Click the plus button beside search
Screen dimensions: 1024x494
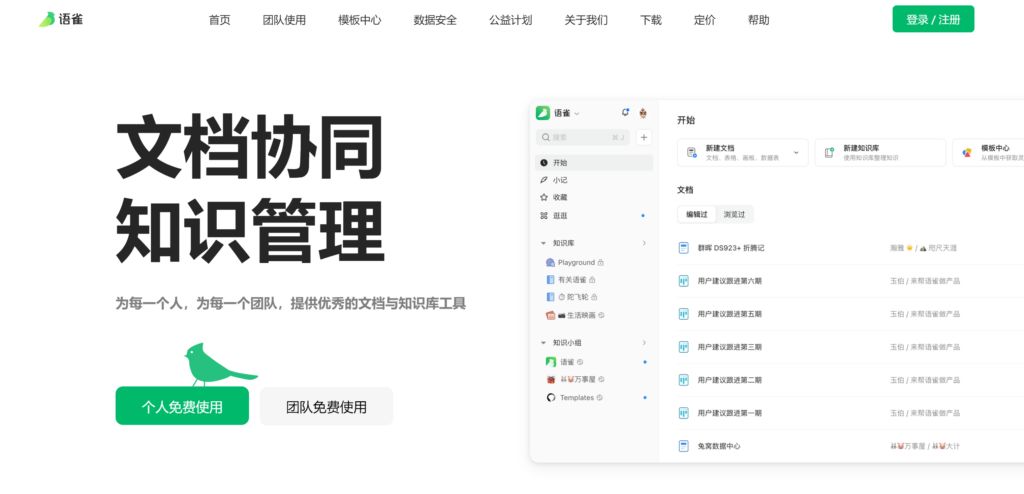pos(644,137)
